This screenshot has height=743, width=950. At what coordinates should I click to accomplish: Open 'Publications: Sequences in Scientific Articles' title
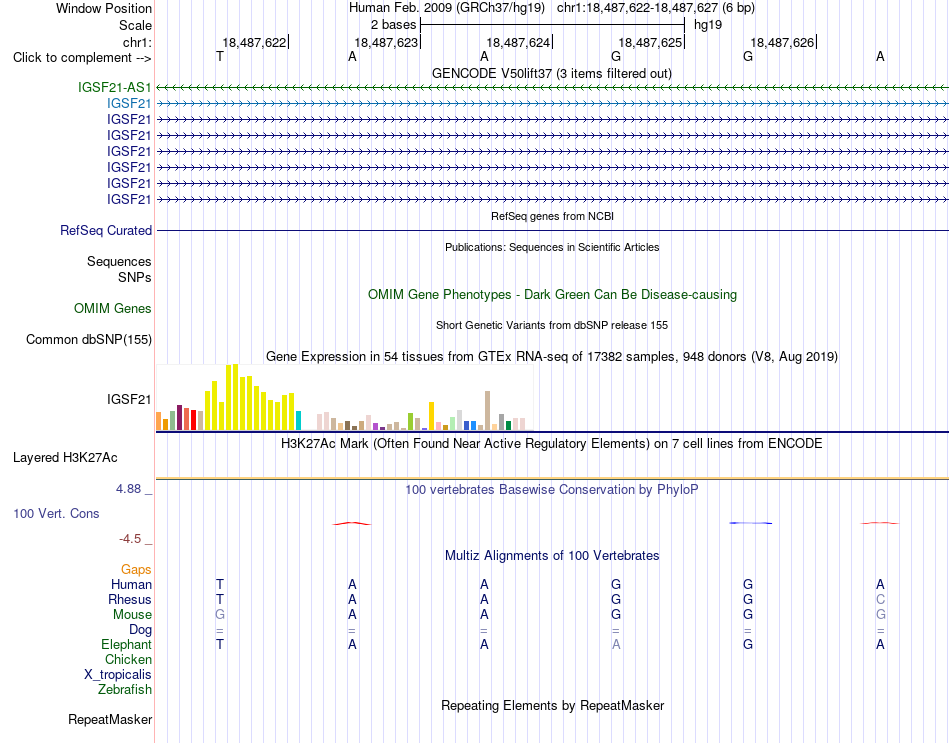coord(552,247)
